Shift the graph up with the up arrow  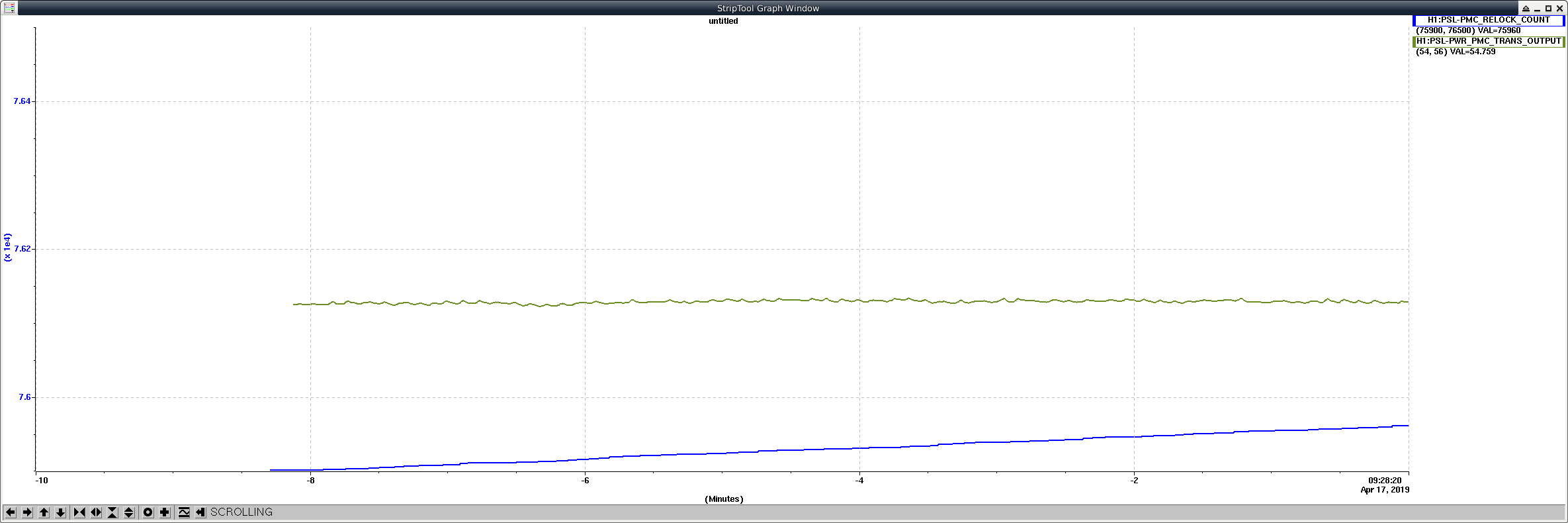(x=44, y=512)
